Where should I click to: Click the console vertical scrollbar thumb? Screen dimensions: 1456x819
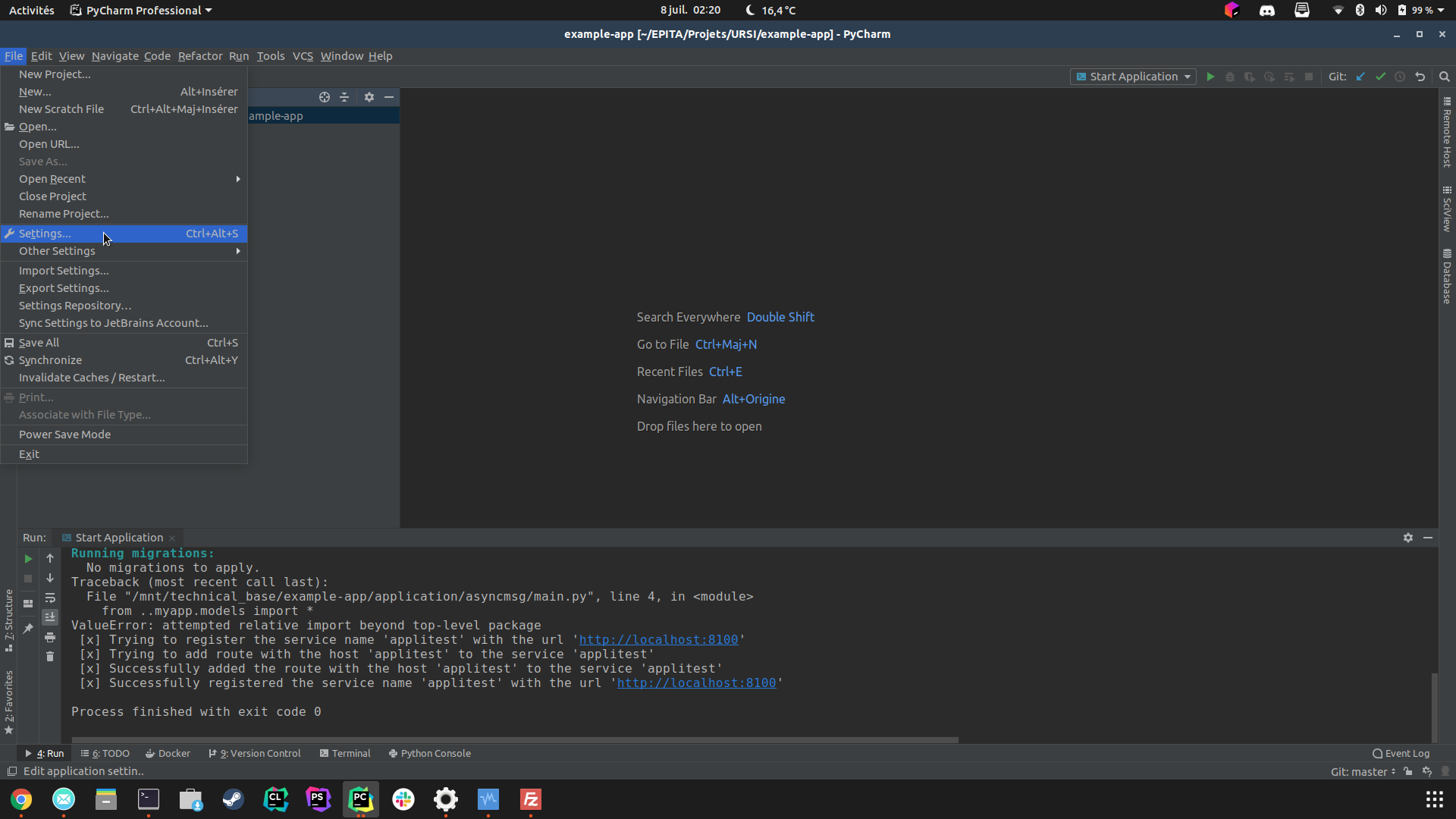[1434, 707]
